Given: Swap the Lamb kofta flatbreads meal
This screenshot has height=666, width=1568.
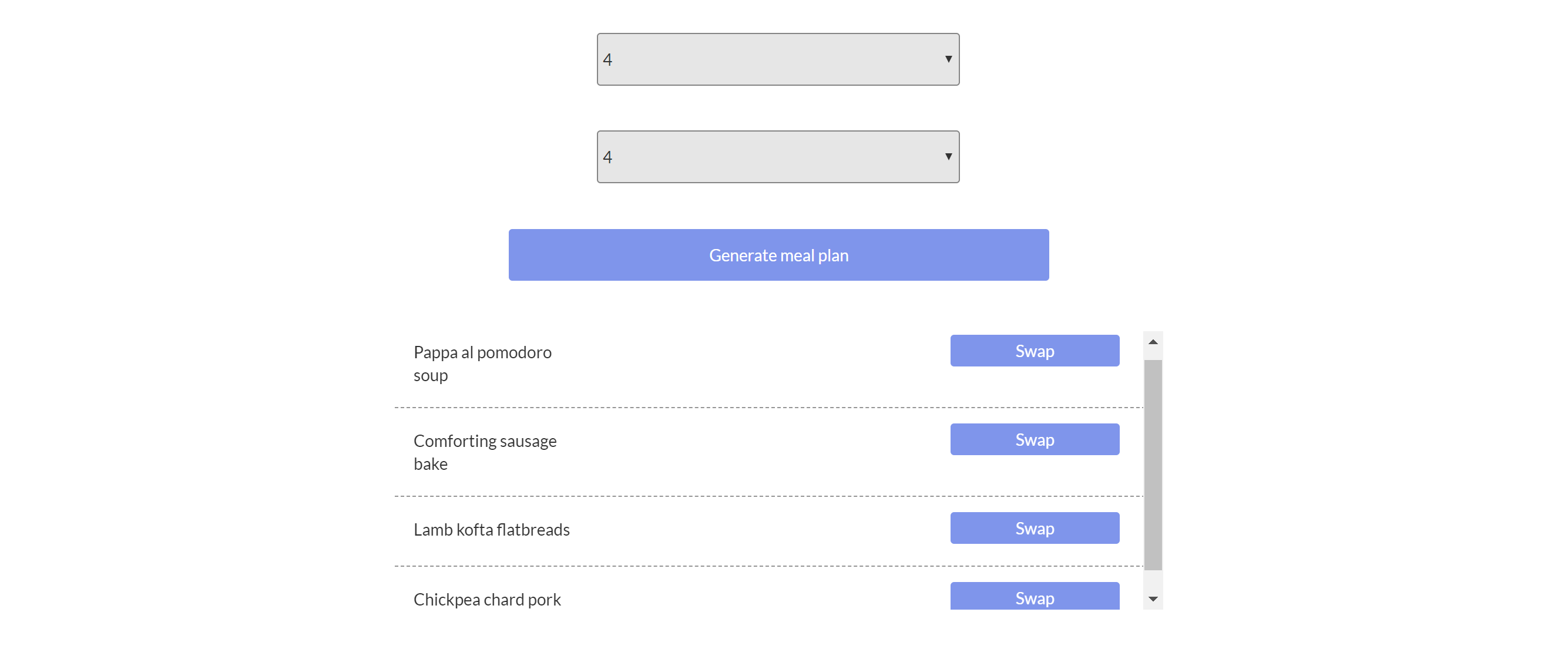Looking at the screenshot, I should click(x=1034, y=528).
